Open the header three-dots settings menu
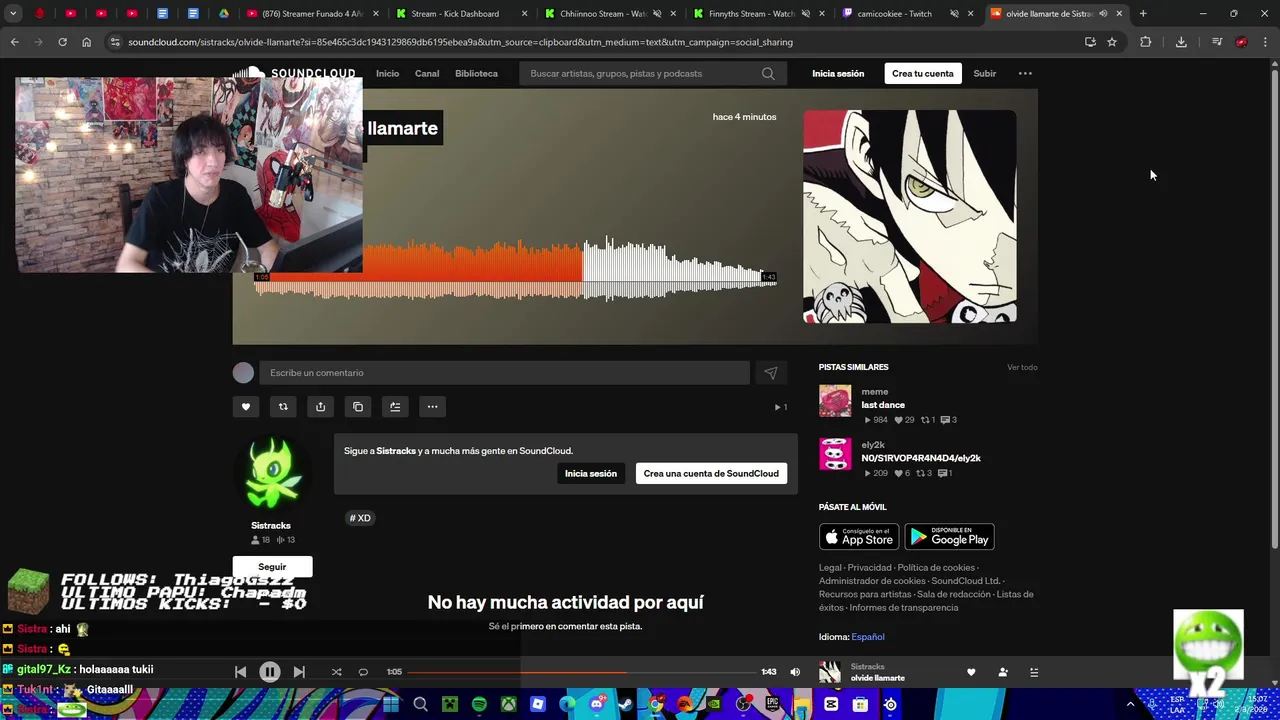 [1025, 74]
